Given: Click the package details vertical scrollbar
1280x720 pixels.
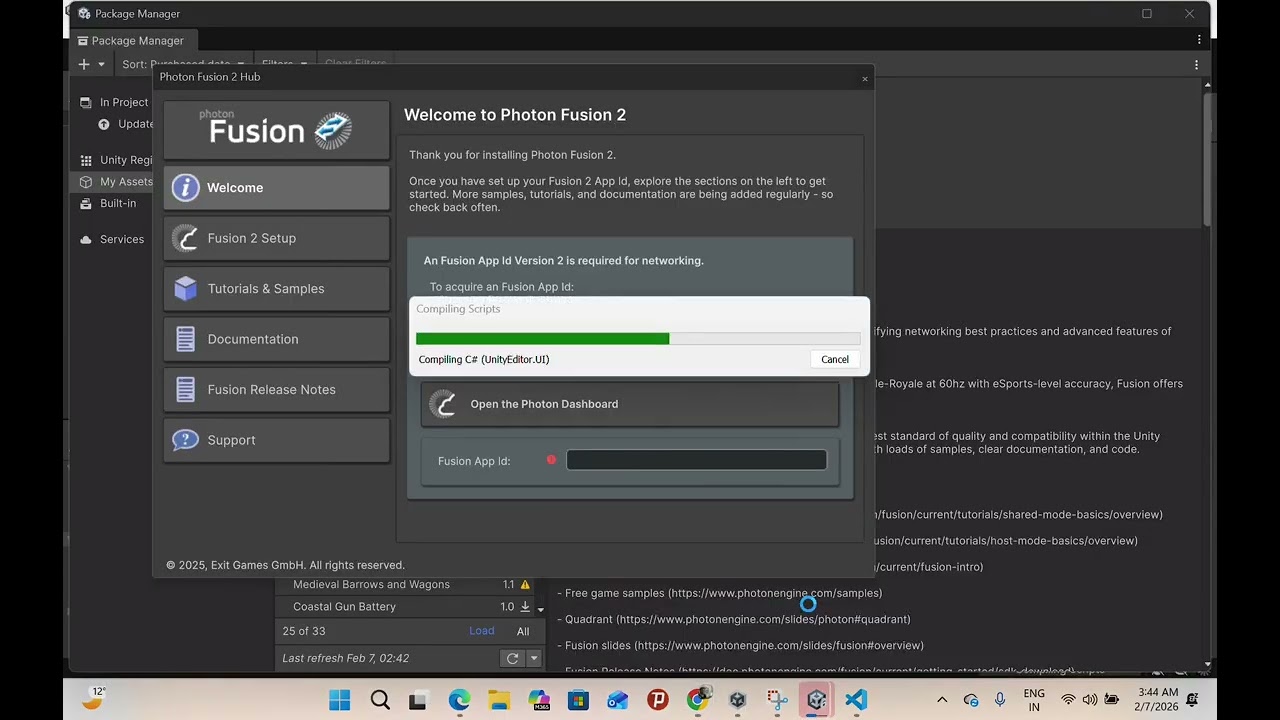Looking at the screenshot, I should [x=1208, y=158].
